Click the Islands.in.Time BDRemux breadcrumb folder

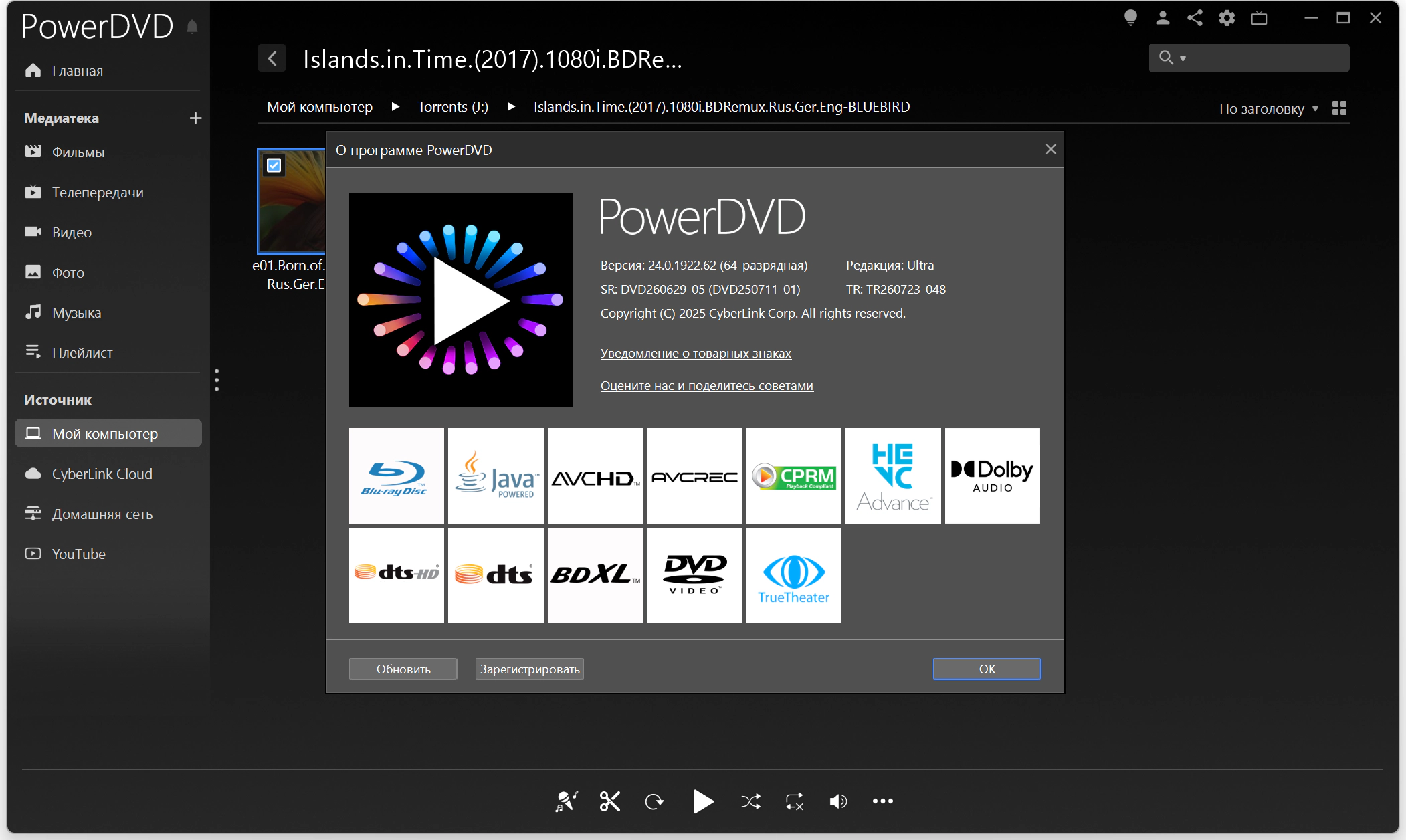coord(722,107)
